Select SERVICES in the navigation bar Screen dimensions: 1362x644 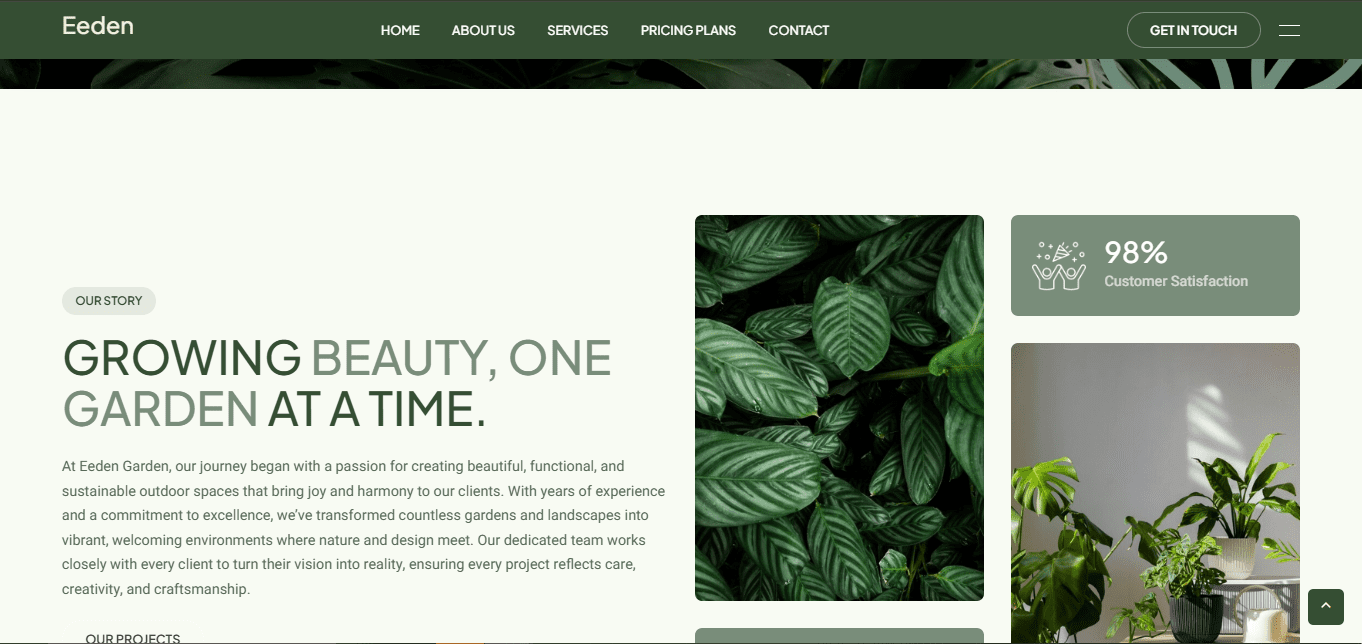[x=577, y=30]
